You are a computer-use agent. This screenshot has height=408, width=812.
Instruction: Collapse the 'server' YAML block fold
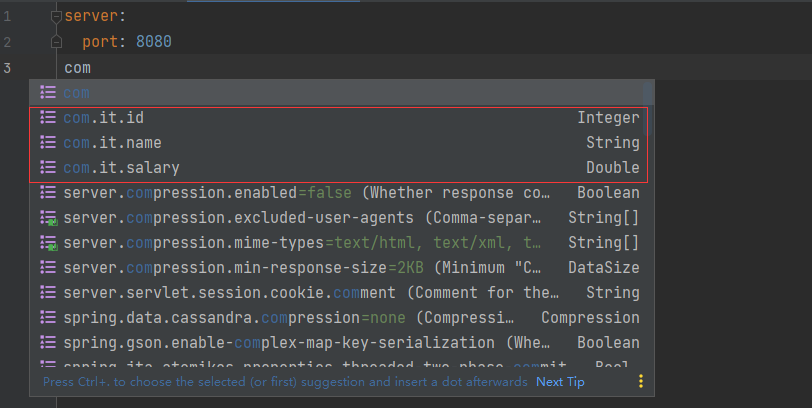coord(56,17)
